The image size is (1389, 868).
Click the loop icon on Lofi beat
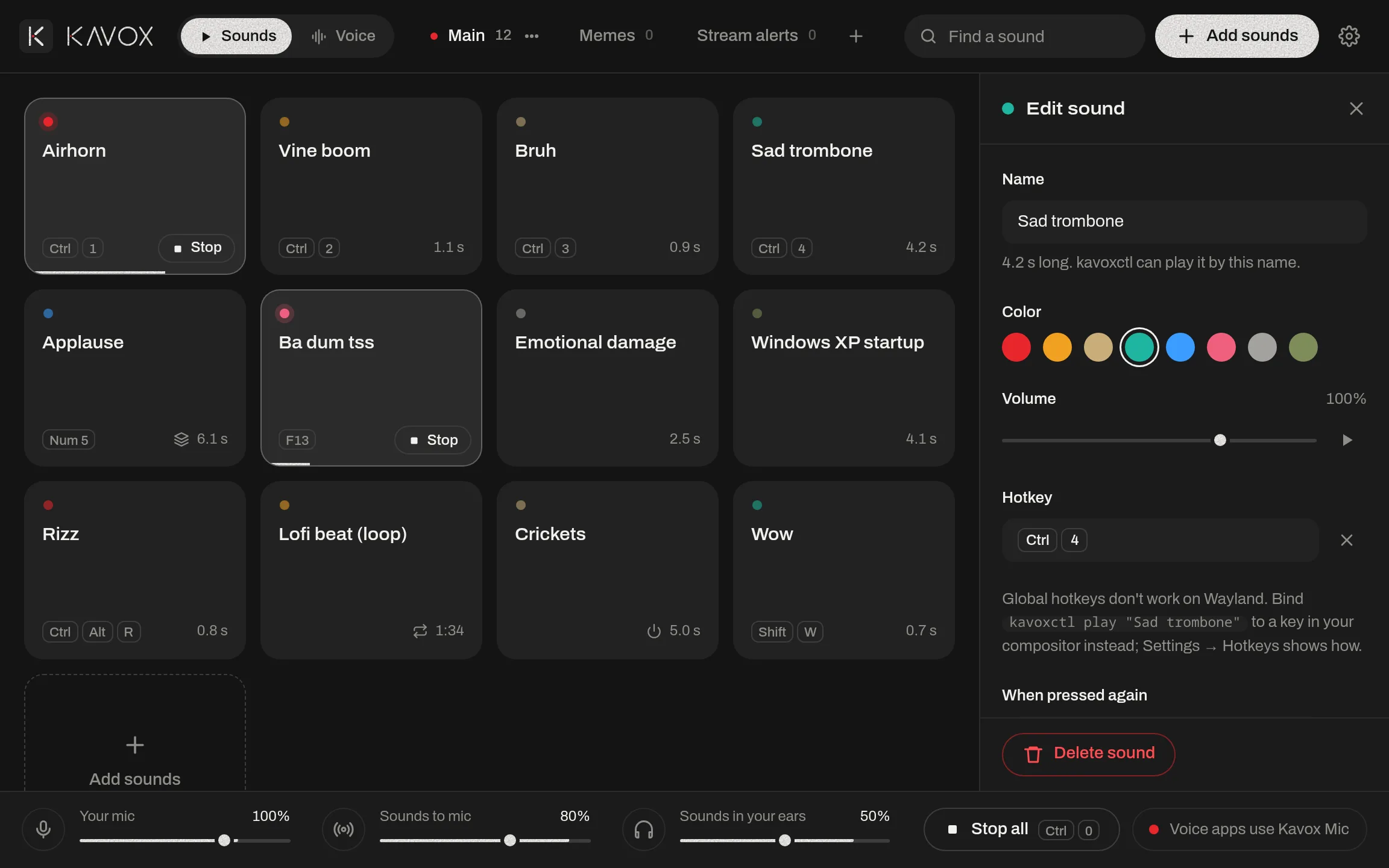[x=420, y=631]
